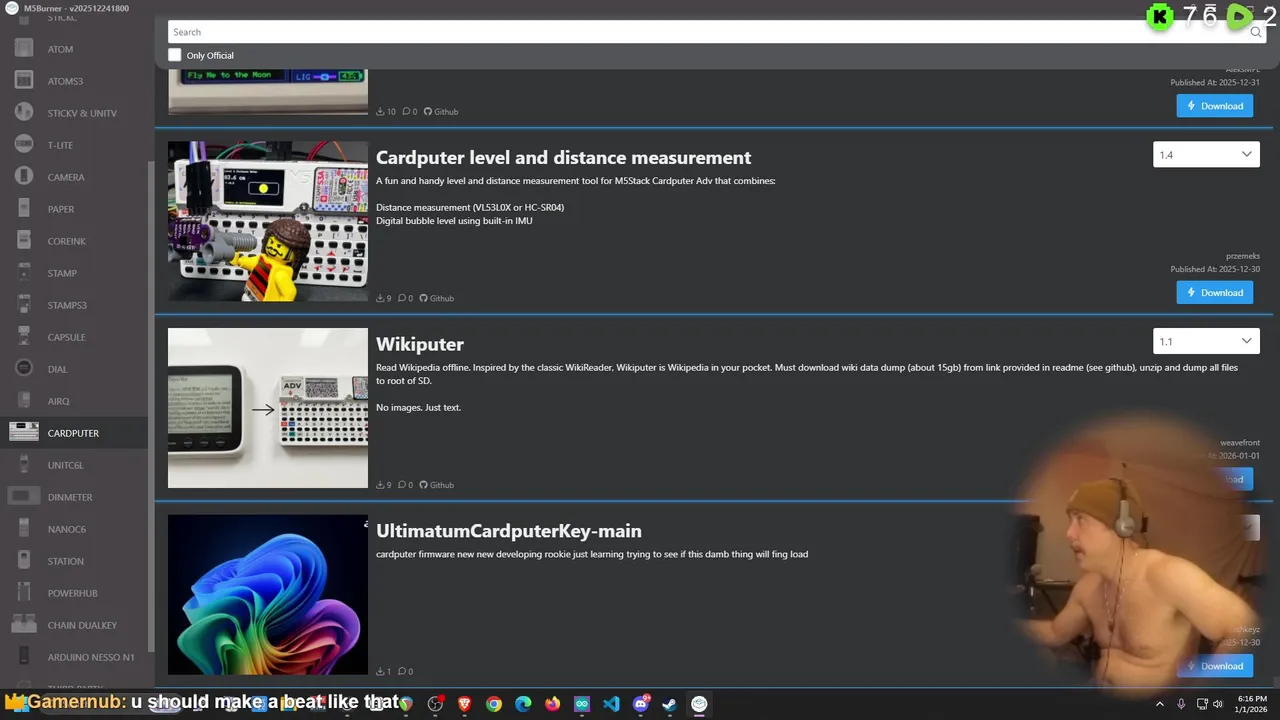Show hidden system tray icons chevron
The width and height of the screenshot is (1280, 720).
coord(1160,704)
